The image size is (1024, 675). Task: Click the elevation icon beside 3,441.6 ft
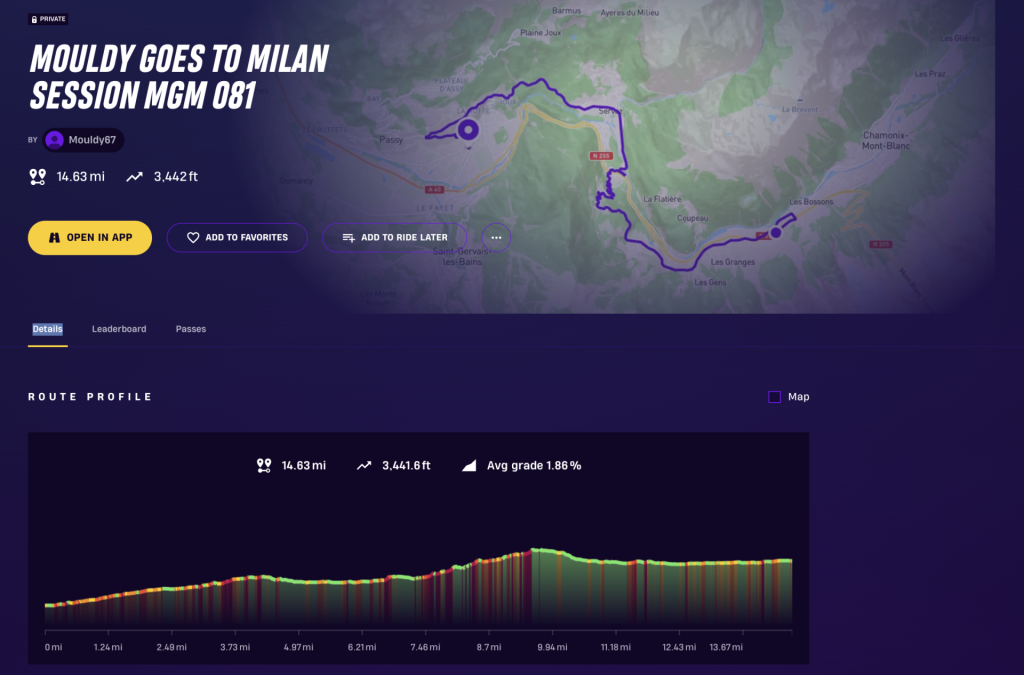pyautogui.click(x=364, y=465)
